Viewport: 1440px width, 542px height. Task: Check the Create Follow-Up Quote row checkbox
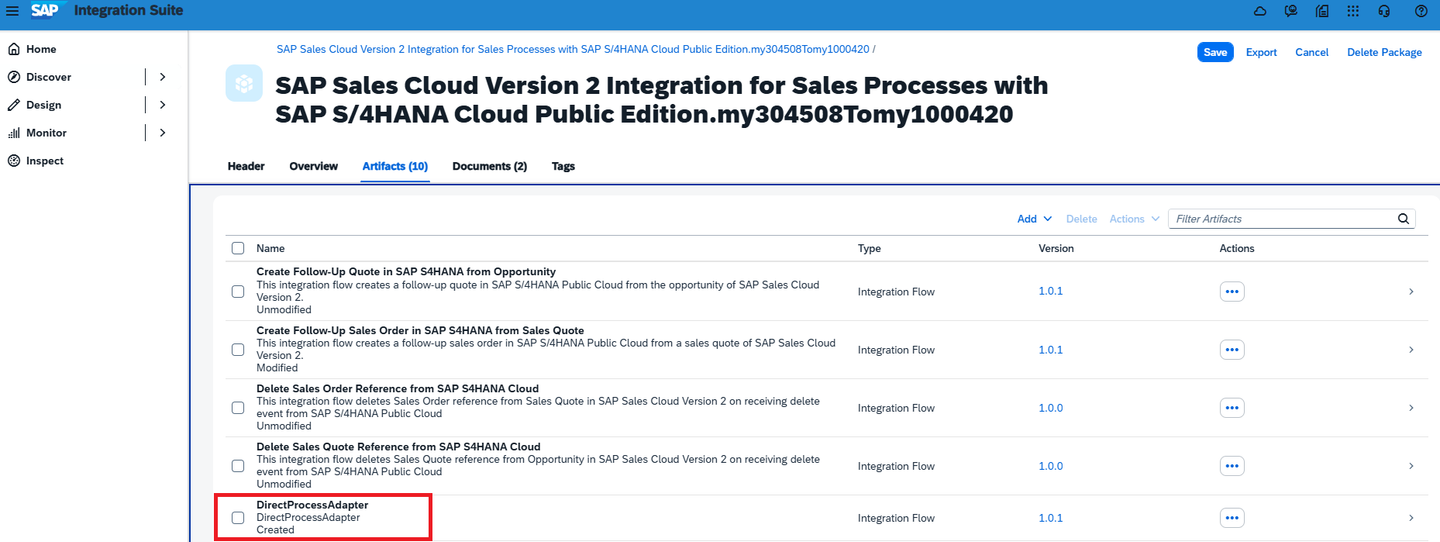click(x=238, y=292)
